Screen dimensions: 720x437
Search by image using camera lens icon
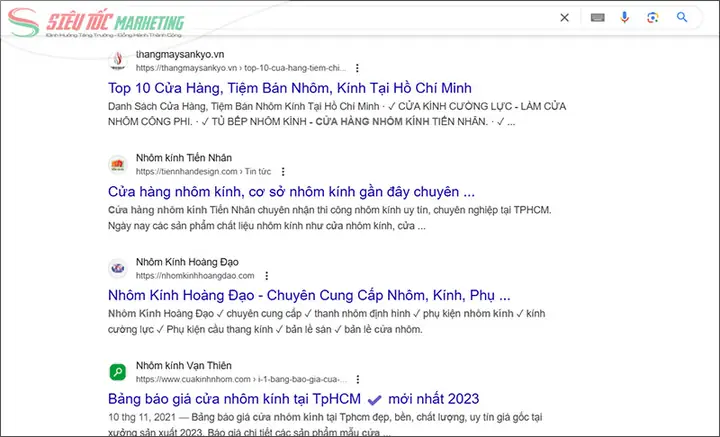click(x=652, y=17)
